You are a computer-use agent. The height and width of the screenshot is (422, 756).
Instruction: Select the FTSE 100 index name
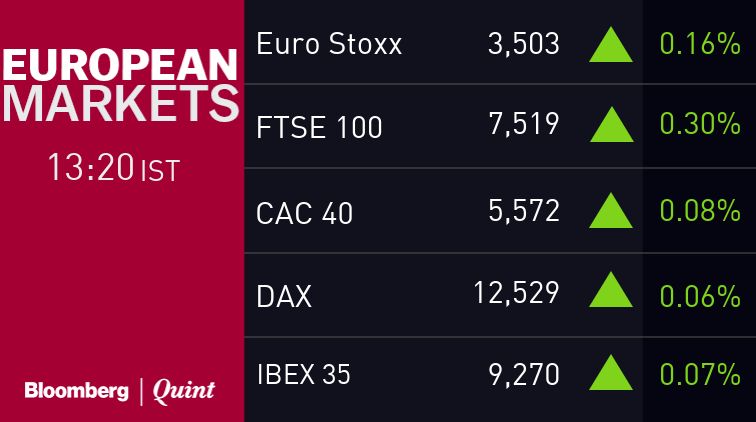(x=319, y=128)
